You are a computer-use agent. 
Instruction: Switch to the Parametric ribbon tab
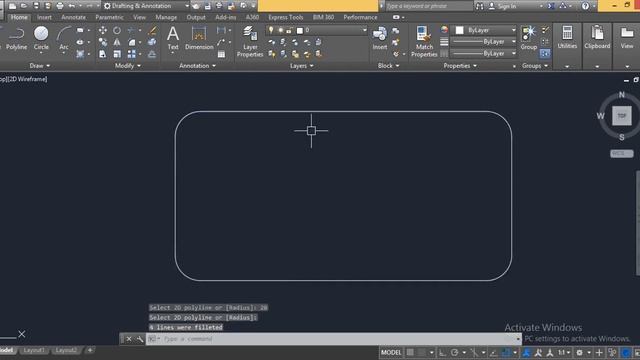click(x=109, y=17)
